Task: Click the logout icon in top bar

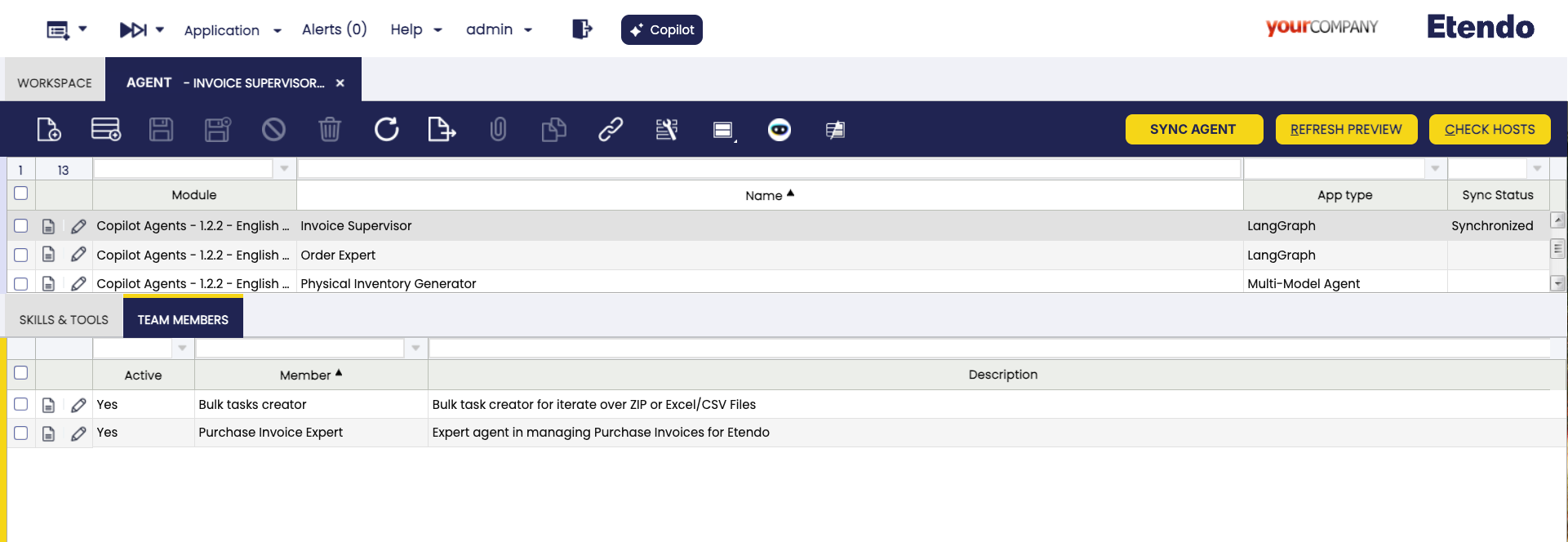Action: pos(582,29)
